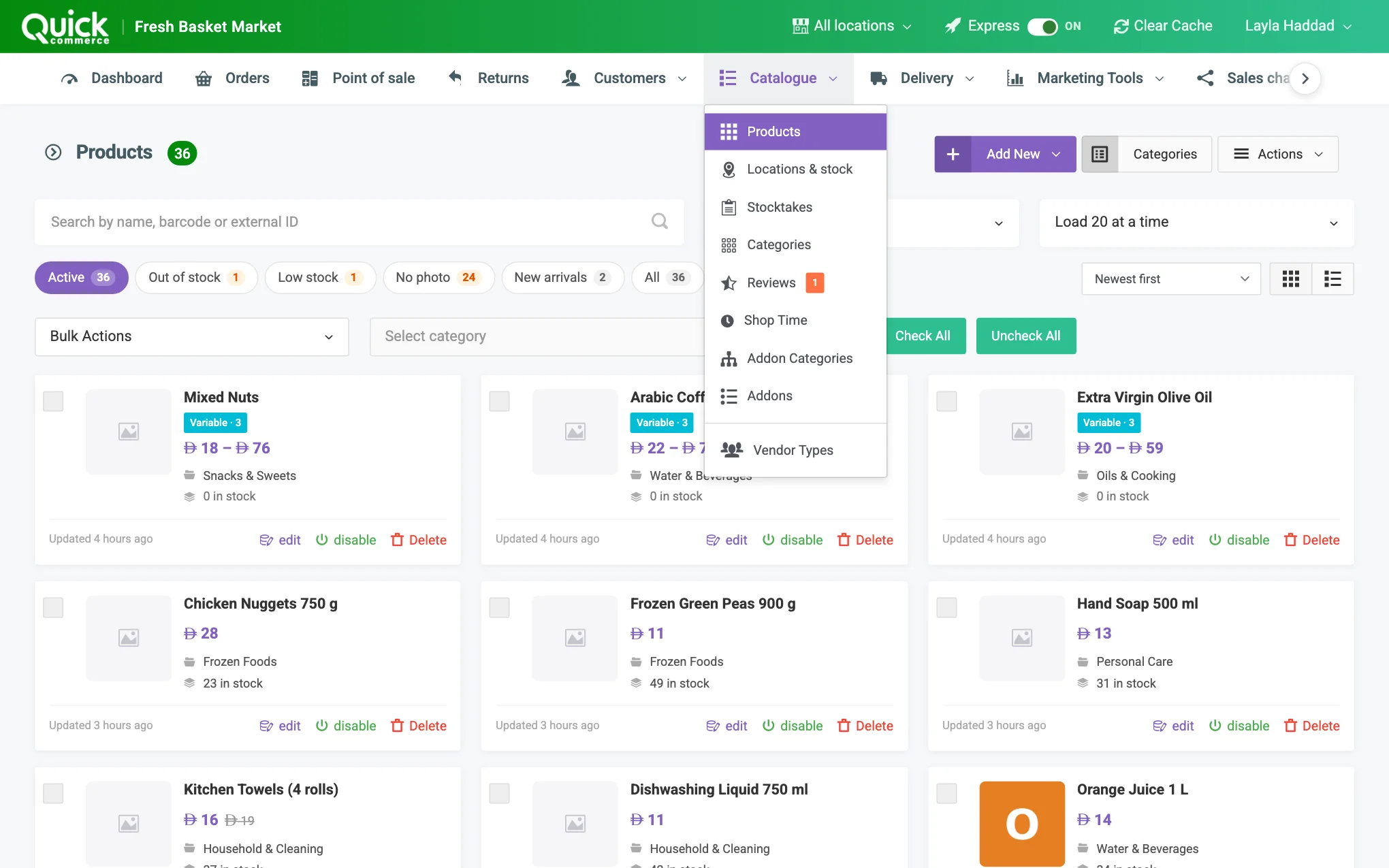This screenshot has width=1389, height=868.
Task: Open the Load 20 at a time dropdown
Action: click(1196, 222)
